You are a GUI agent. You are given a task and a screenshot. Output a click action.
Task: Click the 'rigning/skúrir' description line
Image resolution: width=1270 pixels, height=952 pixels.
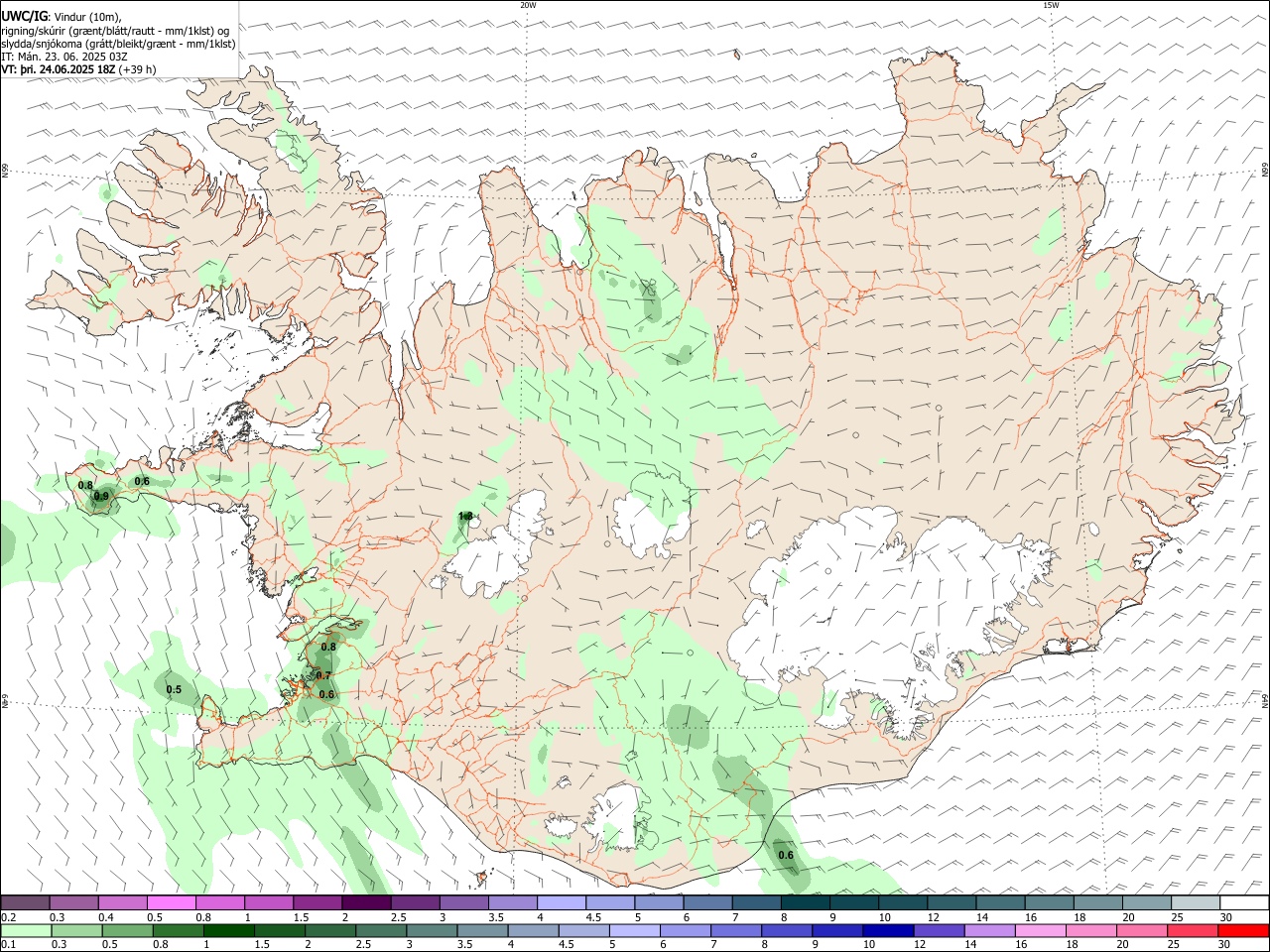click(115, 31)
